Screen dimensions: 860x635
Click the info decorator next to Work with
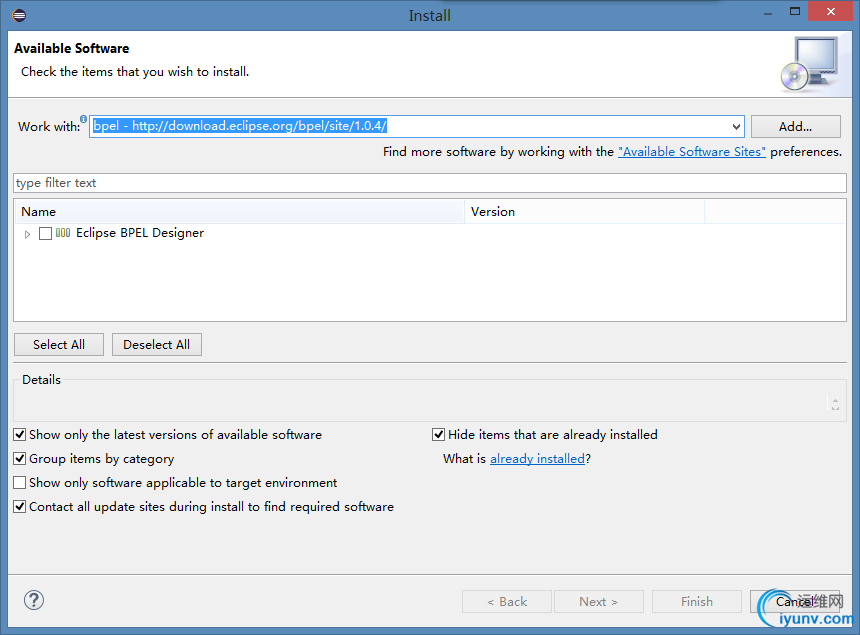[83, 118]
